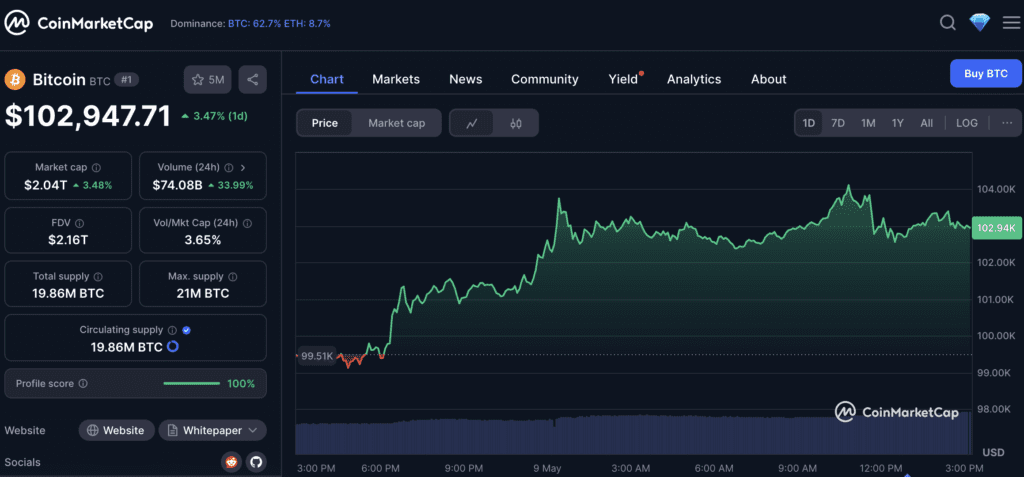Viewport: 1024px width, 477px height.
Task: Set chart range to 1M
Action: pos(868,123)
